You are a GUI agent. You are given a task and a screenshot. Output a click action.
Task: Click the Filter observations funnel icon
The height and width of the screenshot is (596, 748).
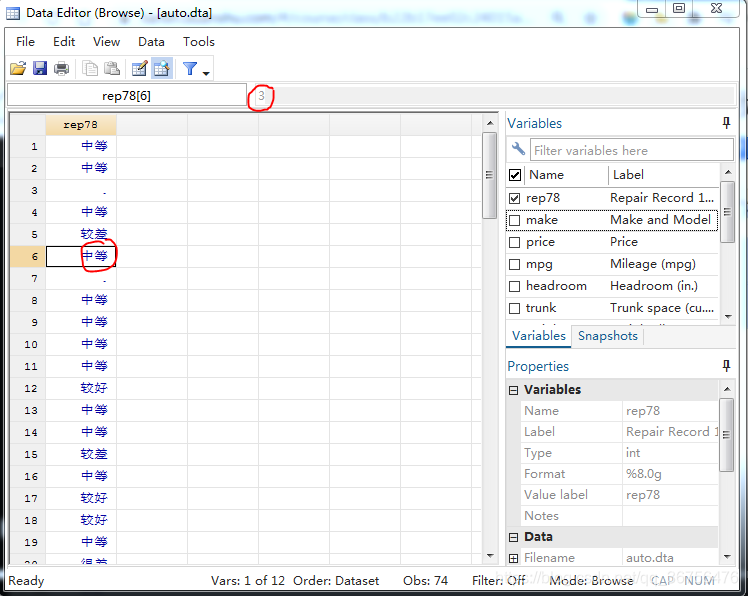(x=190, y=69)
